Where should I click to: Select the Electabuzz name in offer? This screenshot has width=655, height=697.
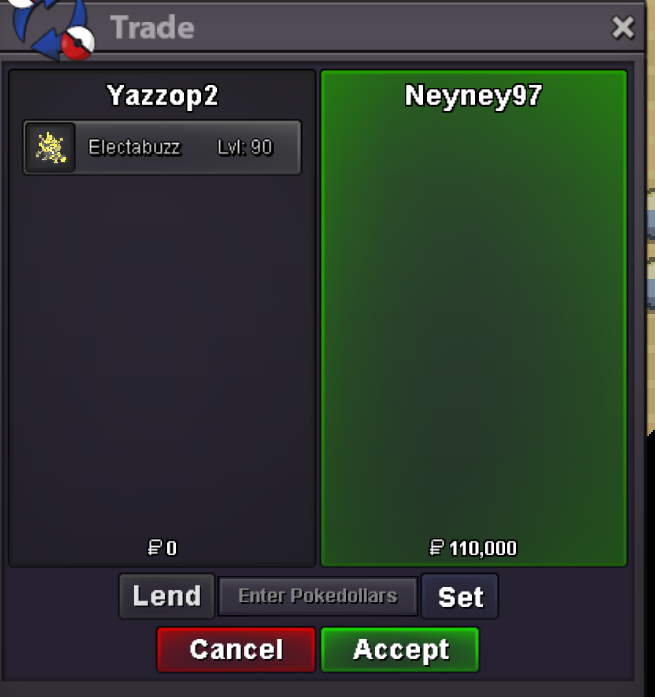134,148
